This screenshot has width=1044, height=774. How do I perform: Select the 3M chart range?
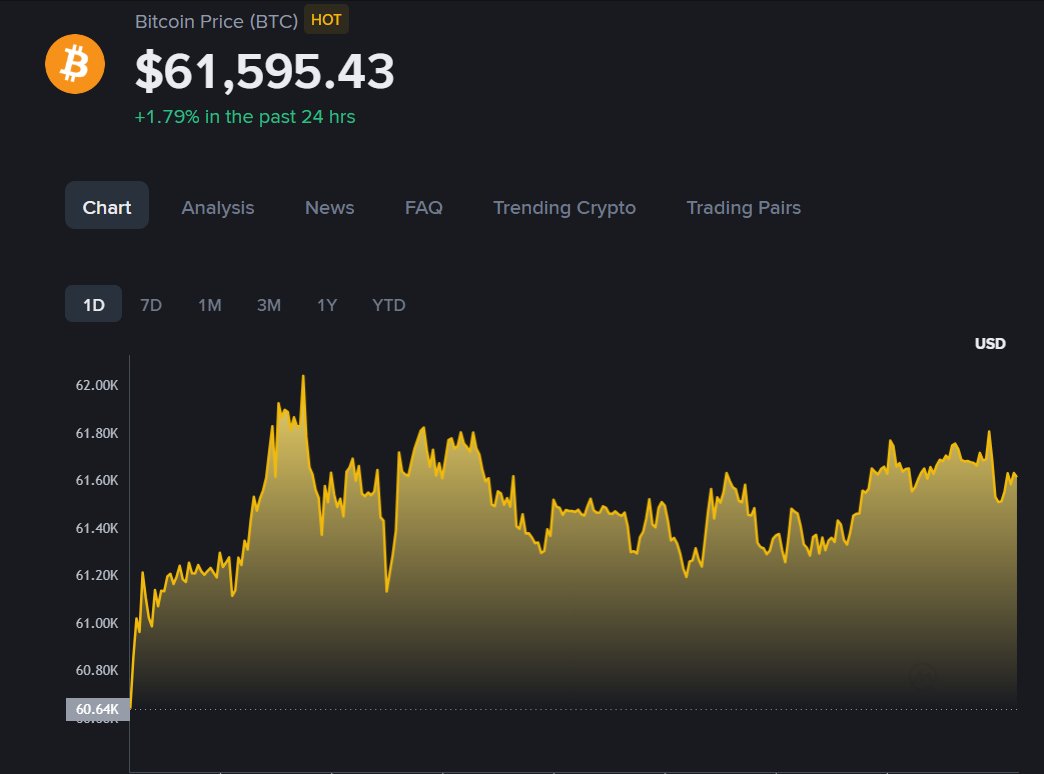[x=269, y=305]
